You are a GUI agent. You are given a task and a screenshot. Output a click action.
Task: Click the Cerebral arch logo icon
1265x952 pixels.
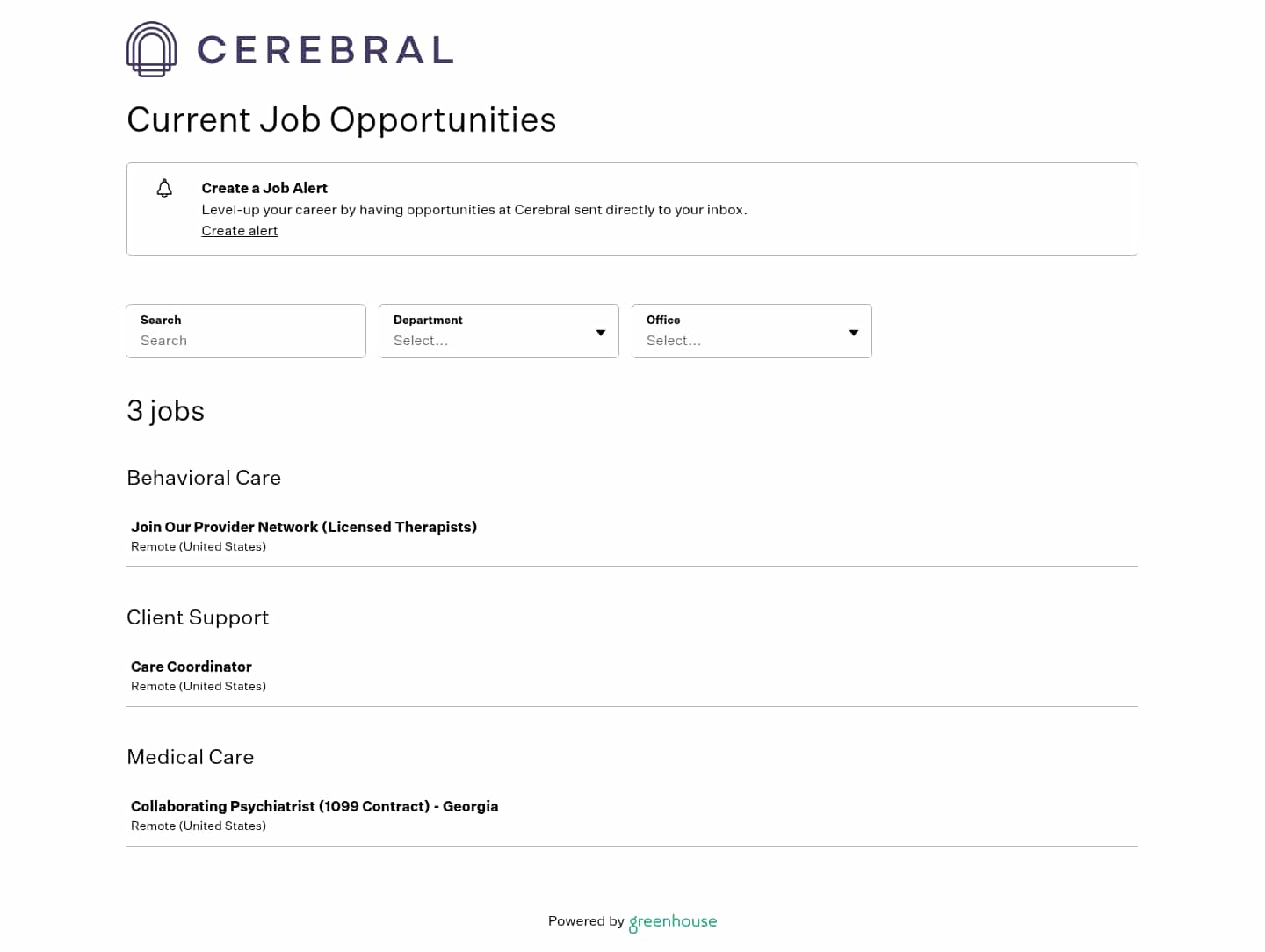(x=151, y=49)
